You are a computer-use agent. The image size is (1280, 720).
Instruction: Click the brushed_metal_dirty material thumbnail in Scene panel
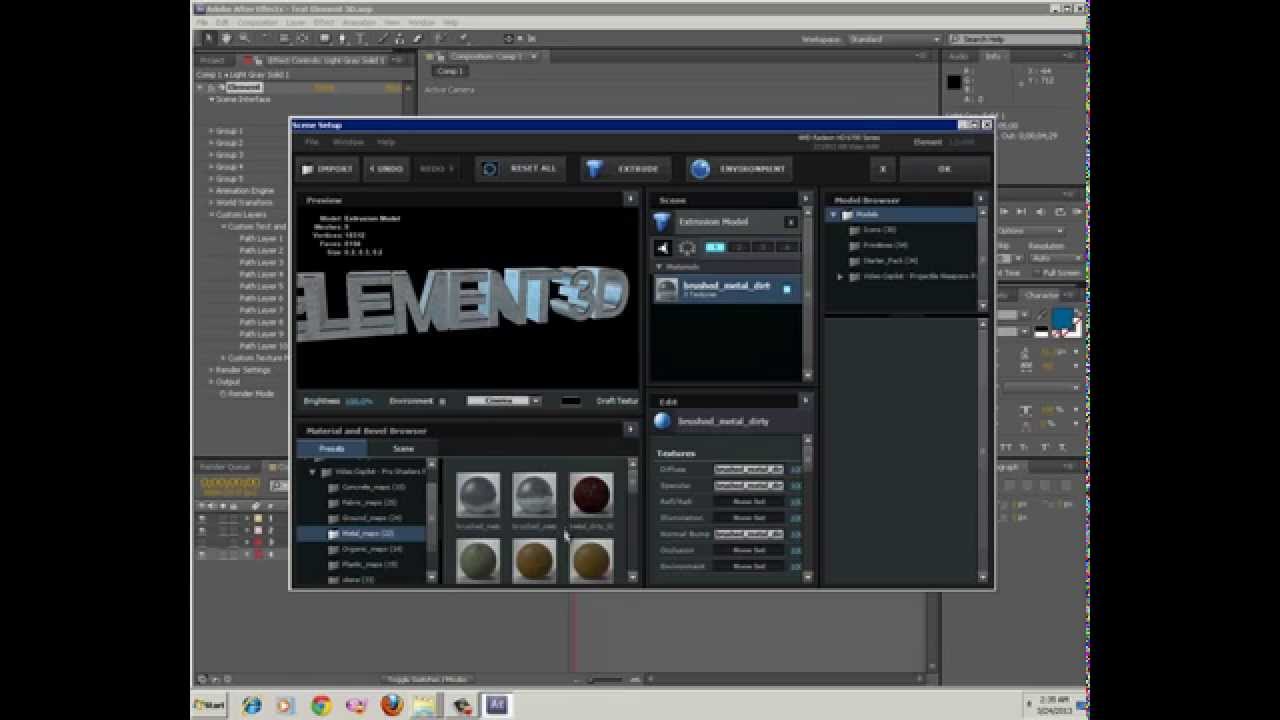666,289
